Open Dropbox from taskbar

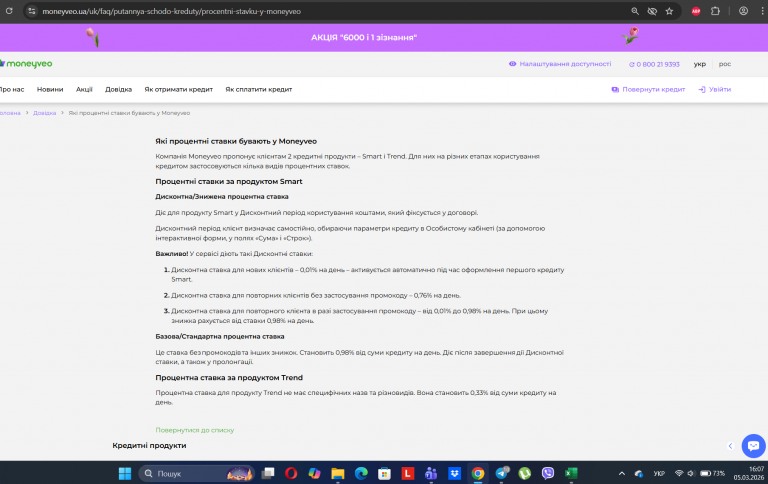pos(455,473)
